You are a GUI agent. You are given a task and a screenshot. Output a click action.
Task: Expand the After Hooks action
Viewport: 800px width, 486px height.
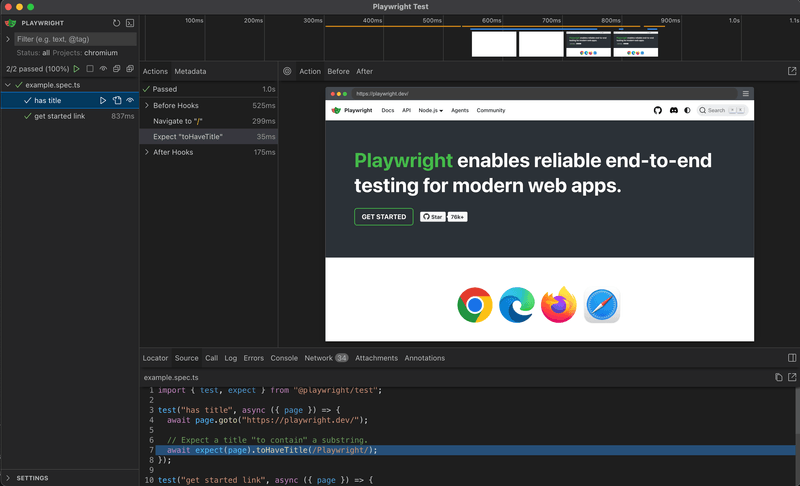147,152
